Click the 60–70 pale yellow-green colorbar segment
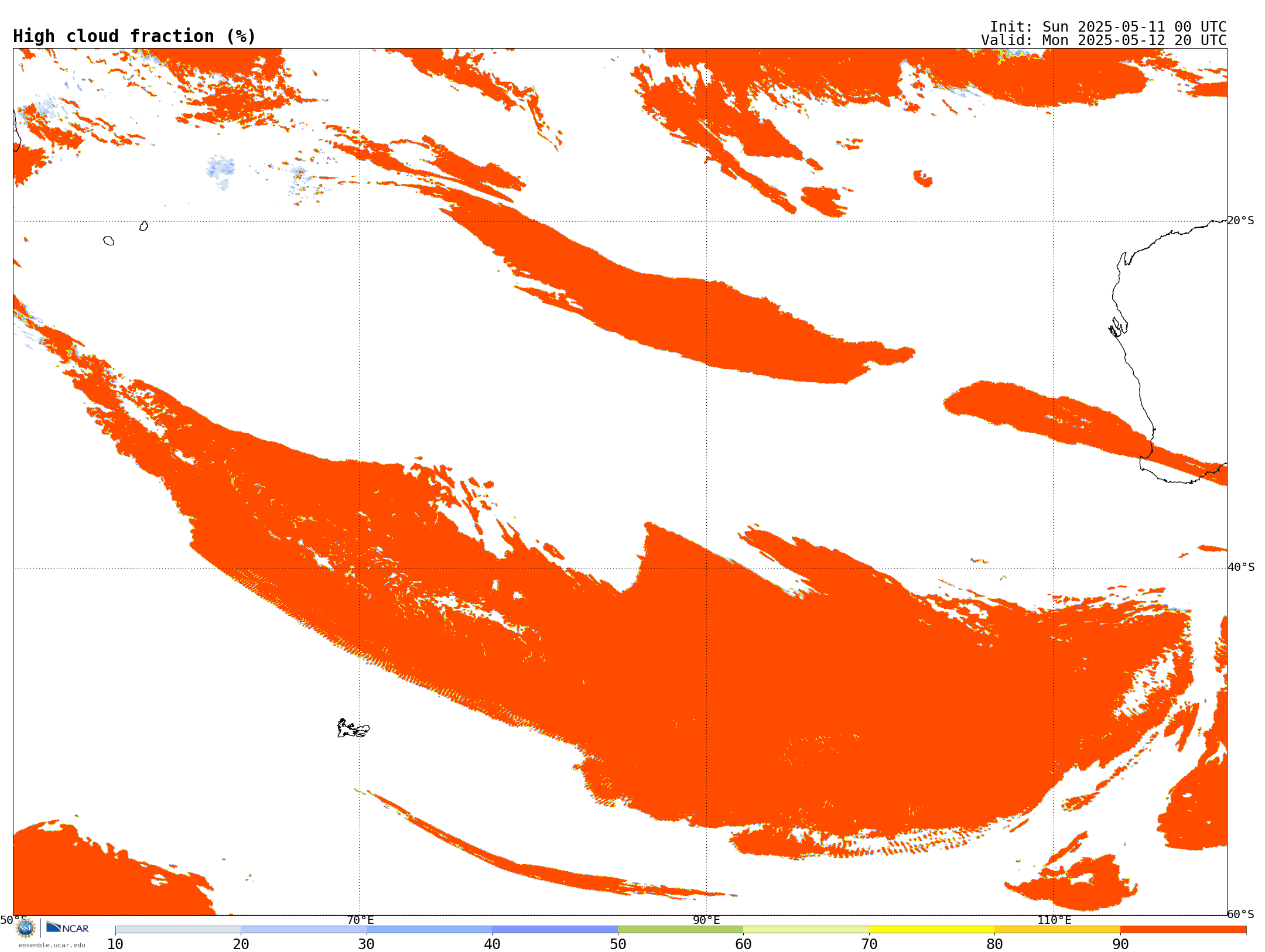Viewport: 1265px width, 952px height. pyautogui.click(x=806, y=930)
